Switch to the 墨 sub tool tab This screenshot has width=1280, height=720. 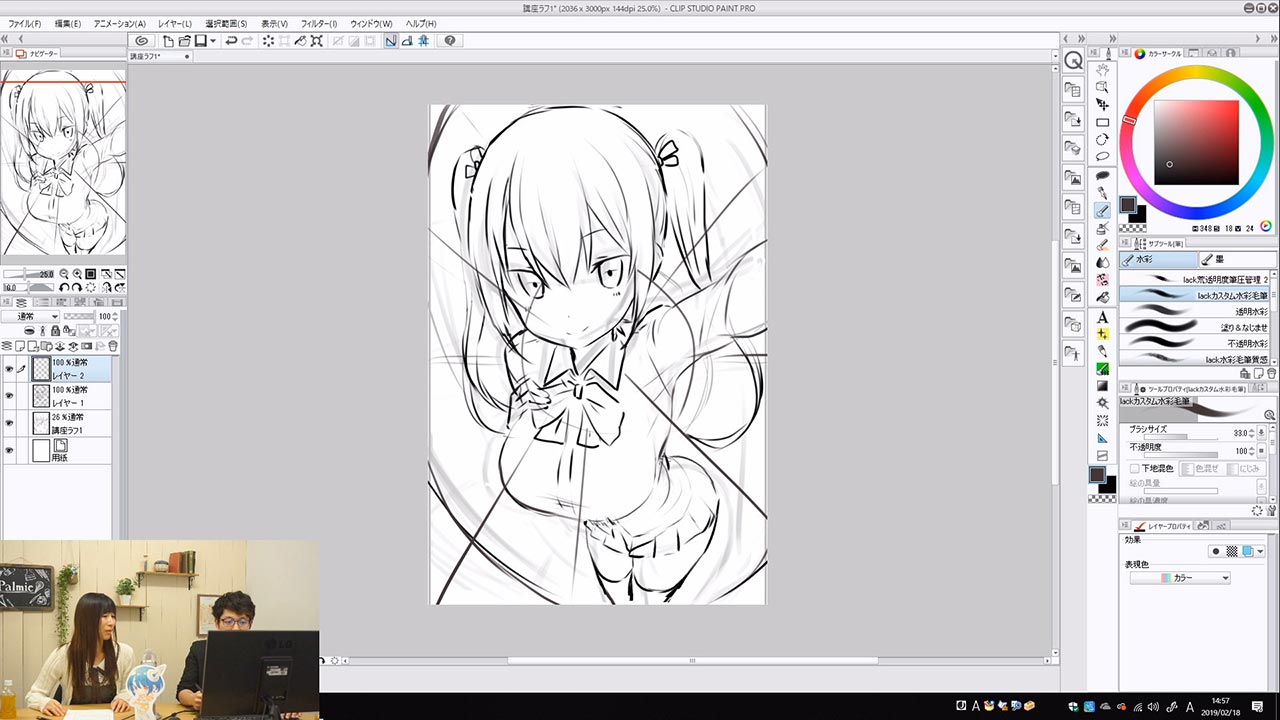pyautogui.click(x=1237, y=260)
